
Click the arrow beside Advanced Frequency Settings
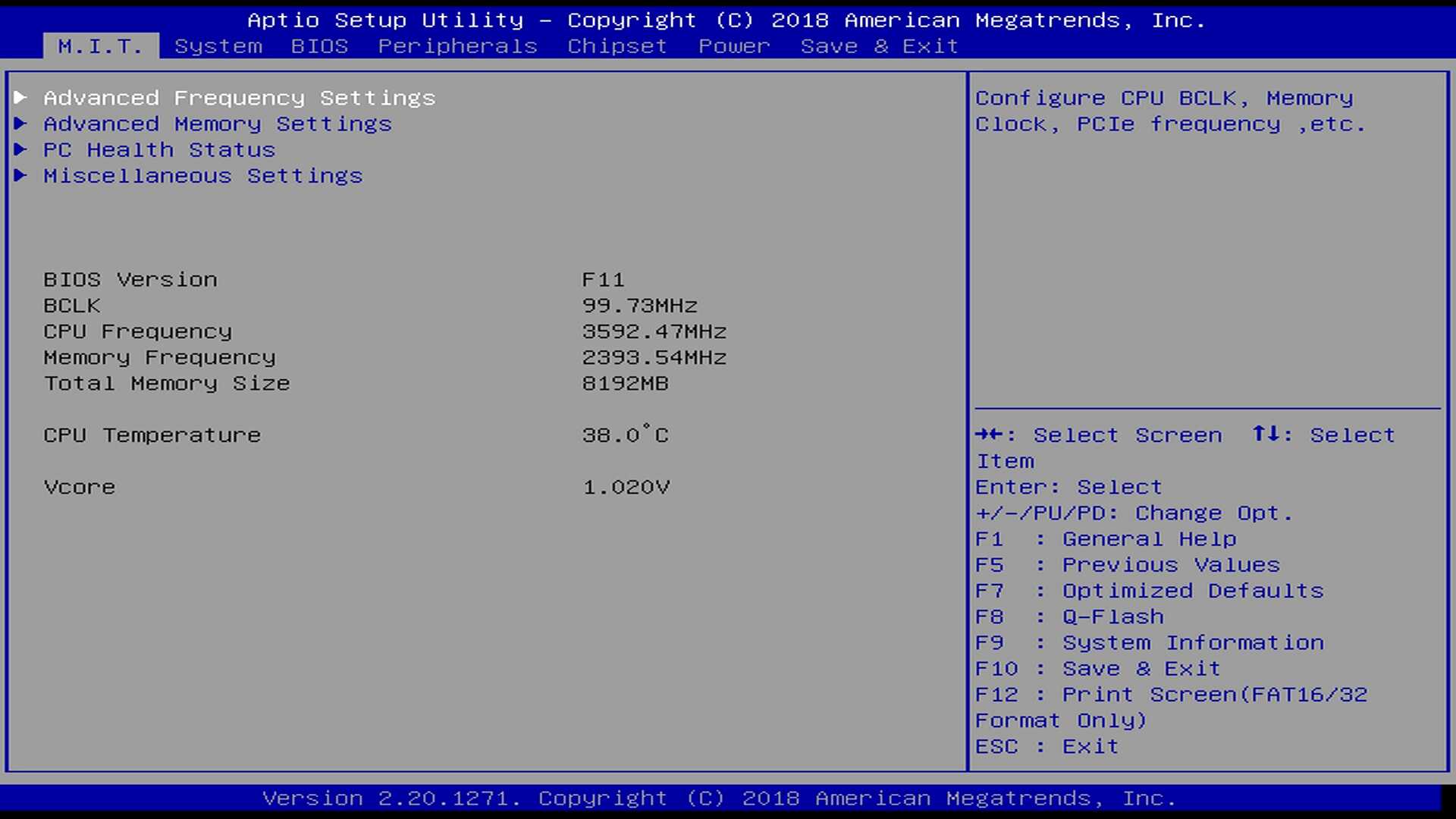click(21, 97)
